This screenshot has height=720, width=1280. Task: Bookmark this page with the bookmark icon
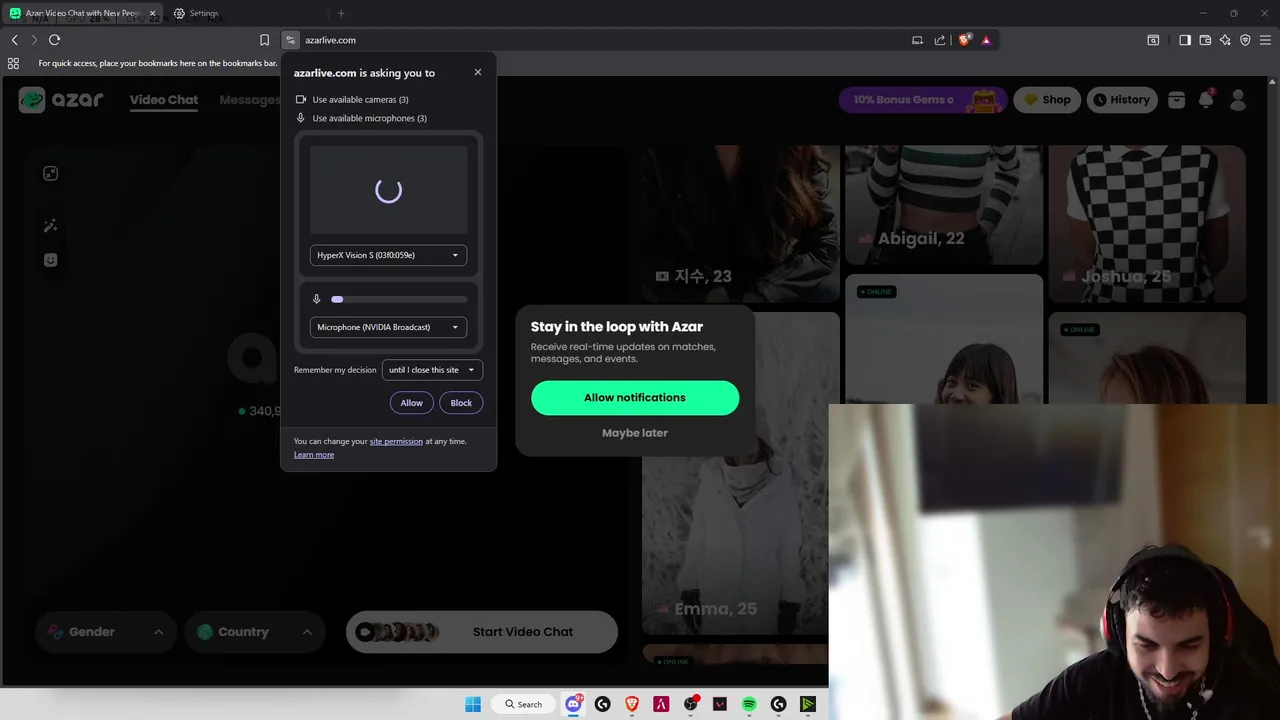[264, 40]
